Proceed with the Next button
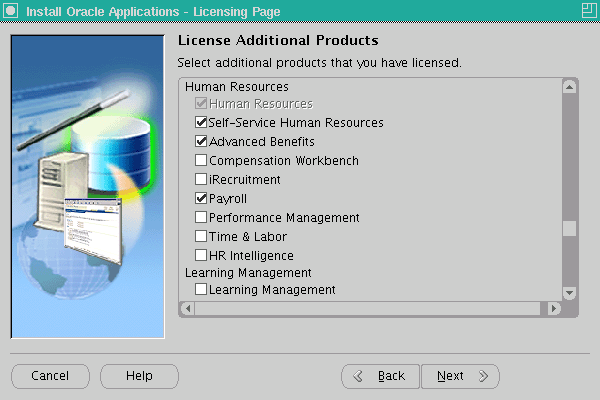Image resolution: width=600 pixels, height=400 pixels. tap(460, 376)
